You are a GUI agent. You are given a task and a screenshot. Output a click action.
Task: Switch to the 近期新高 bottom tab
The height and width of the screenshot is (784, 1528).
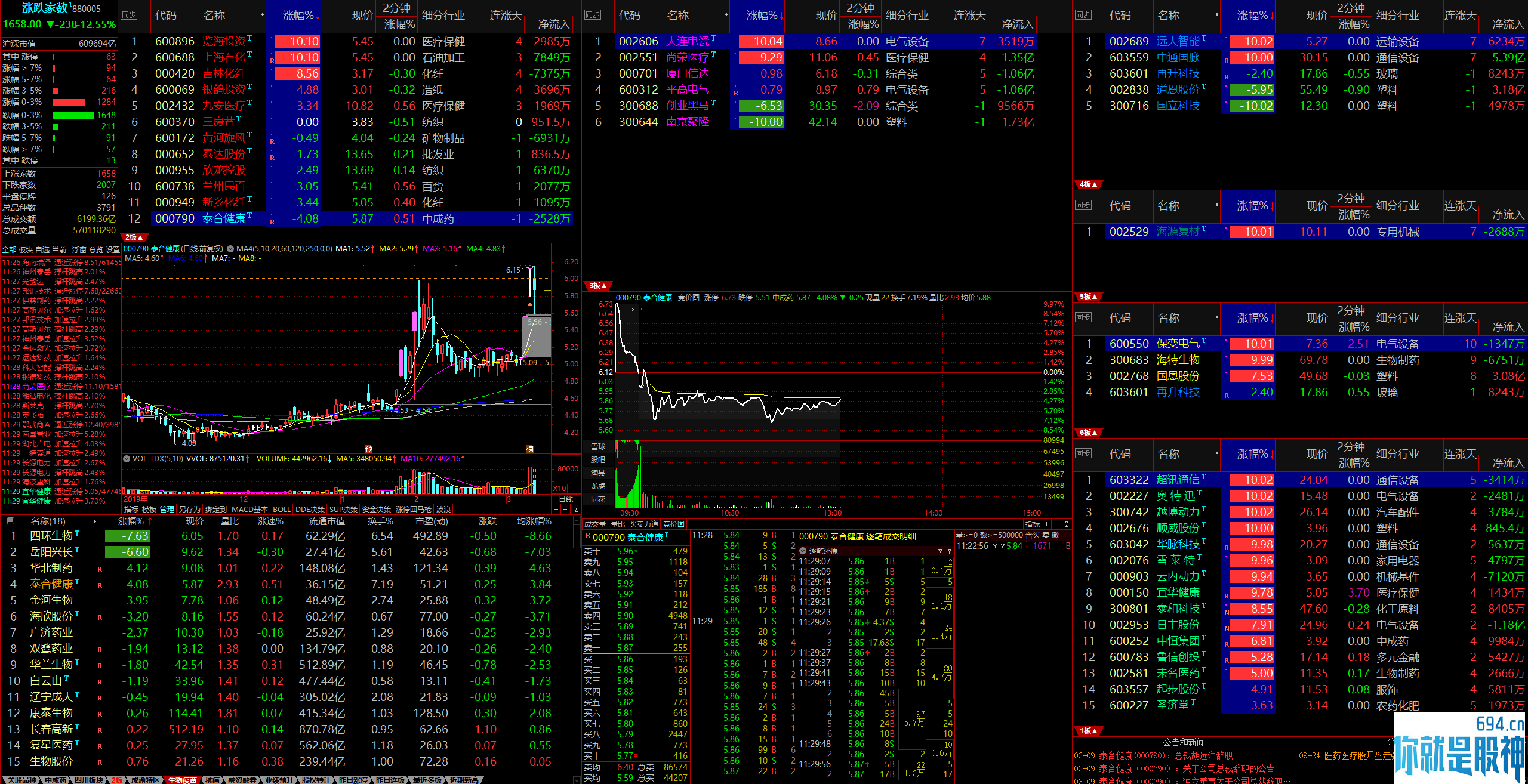tap(464, 780)
